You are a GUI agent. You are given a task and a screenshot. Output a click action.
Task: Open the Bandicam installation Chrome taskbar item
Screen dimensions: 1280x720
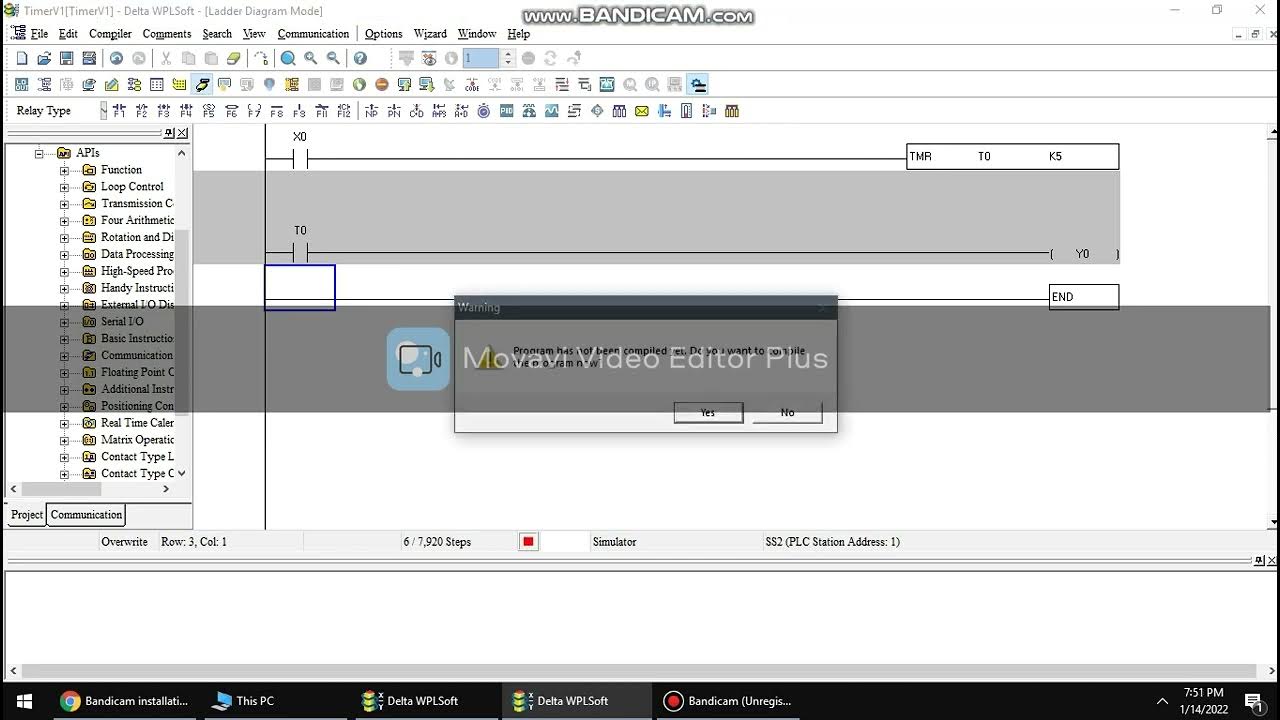pyautogui.click(x=124, y=701)
